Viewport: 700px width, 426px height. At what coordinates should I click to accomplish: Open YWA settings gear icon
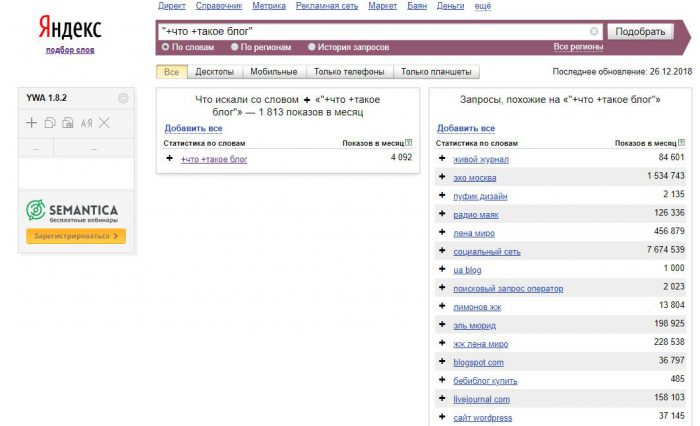tap(123, 98)
